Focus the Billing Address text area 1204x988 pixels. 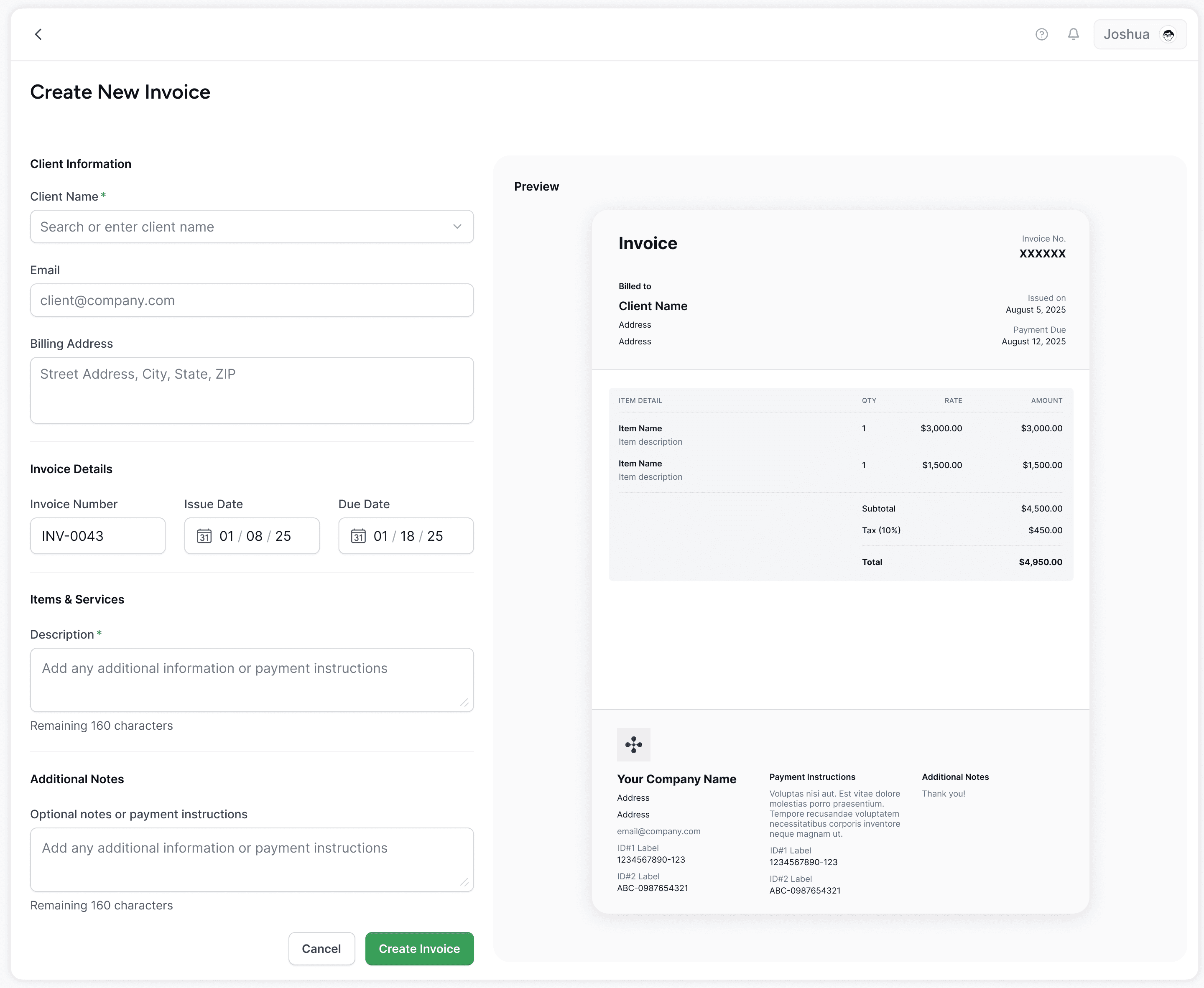tap(252, 390)
